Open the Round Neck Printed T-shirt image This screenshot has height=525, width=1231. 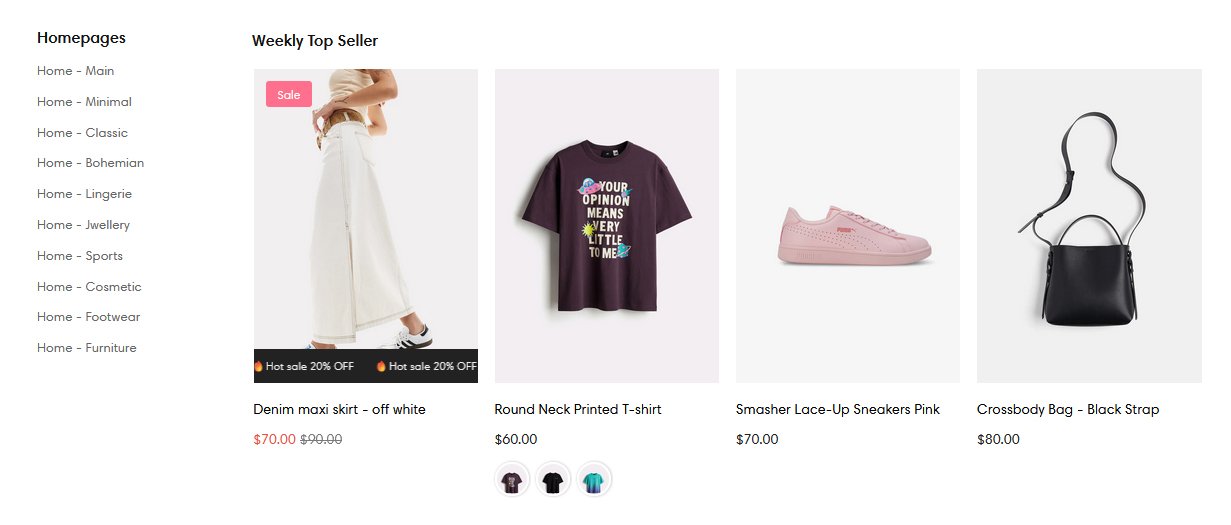606,225
